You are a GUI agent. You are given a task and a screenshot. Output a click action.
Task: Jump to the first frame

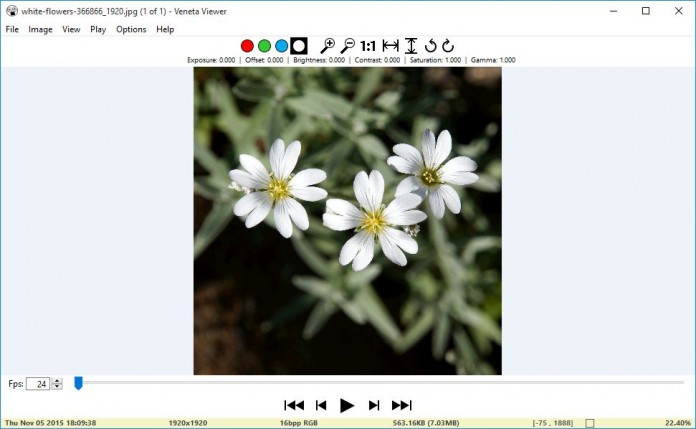pos(294,405)
